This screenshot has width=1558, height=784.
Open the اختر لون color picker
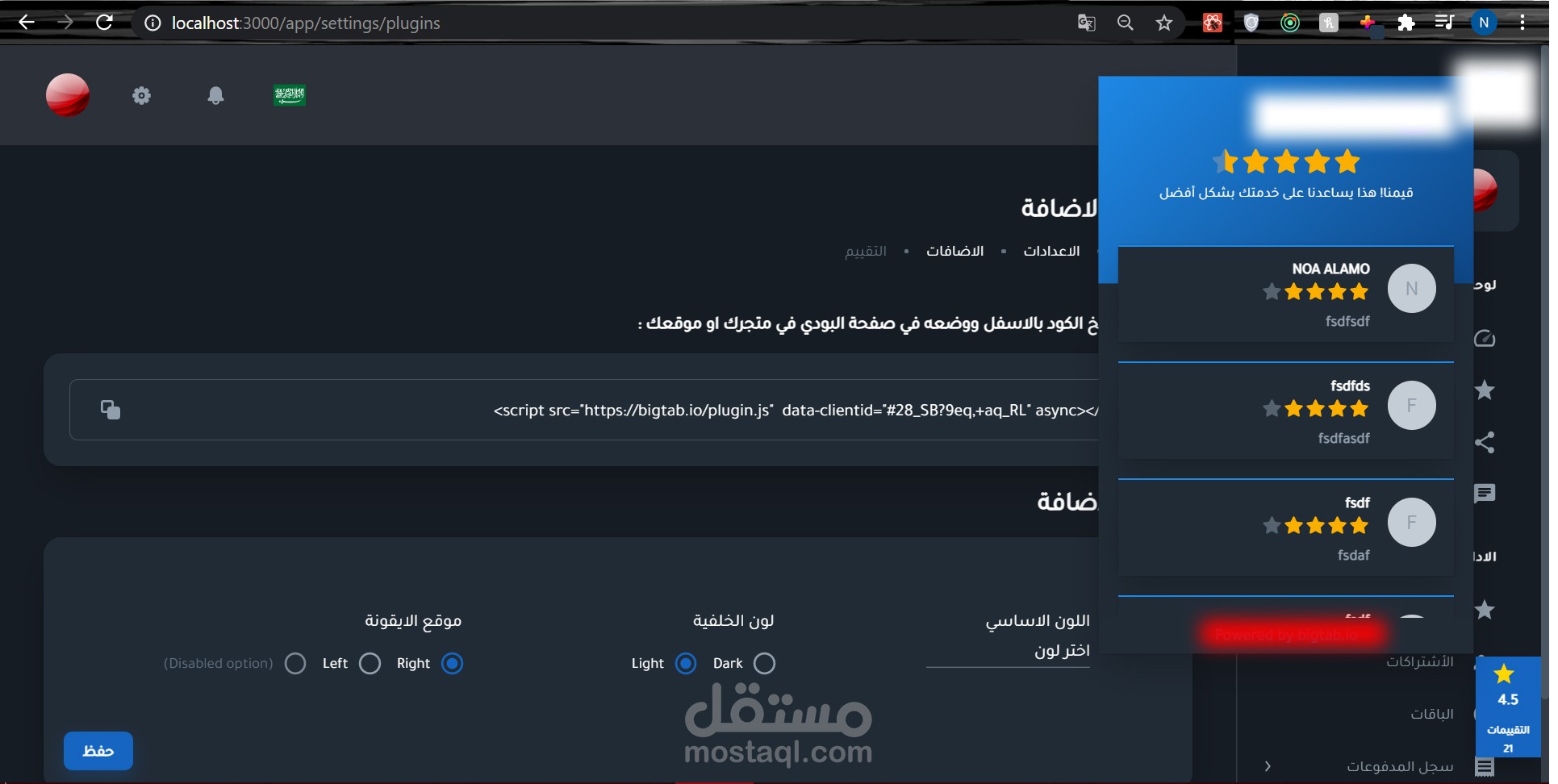(1062, 651)
